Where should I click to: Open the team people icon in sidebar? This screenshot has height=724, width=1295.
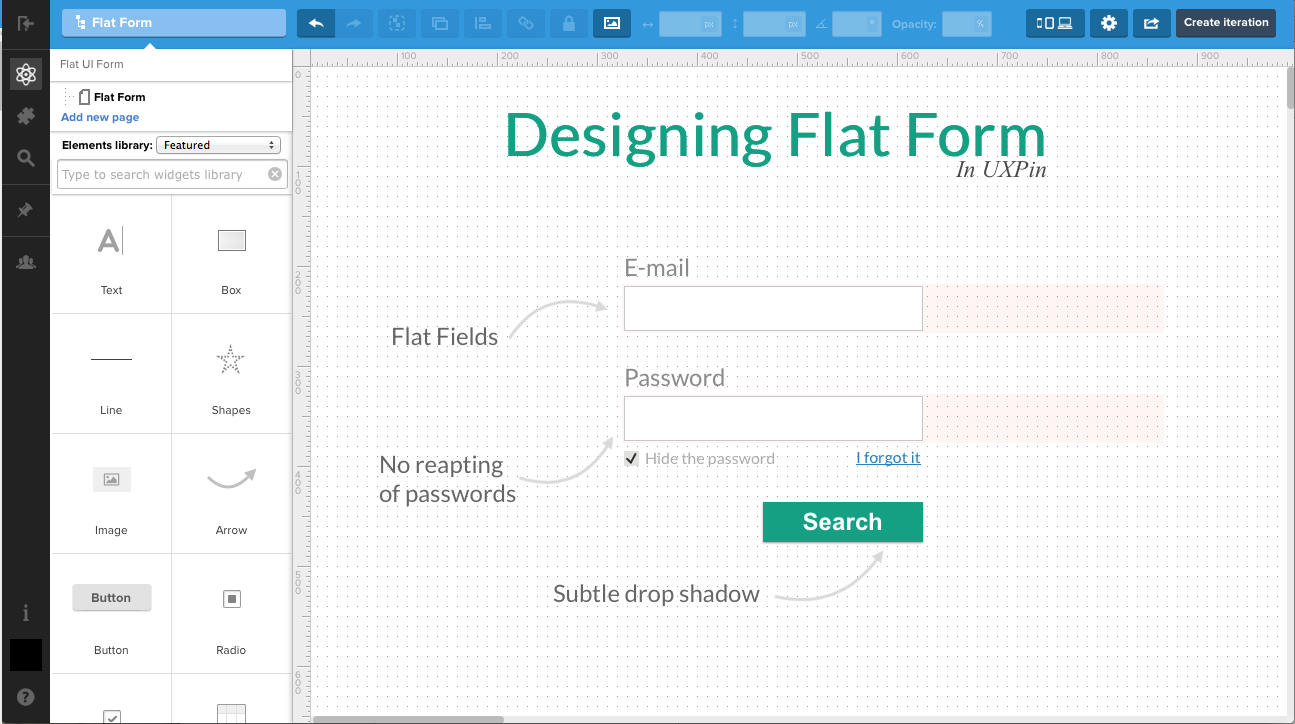26,262
